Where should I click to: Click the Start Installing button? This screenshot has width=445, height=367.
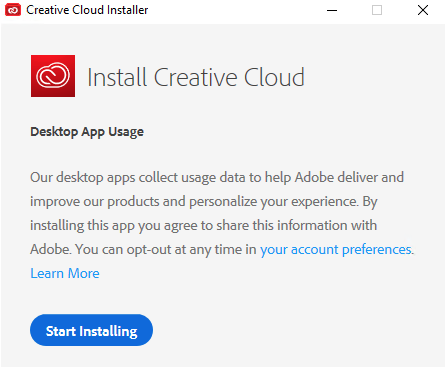(91, 330)
